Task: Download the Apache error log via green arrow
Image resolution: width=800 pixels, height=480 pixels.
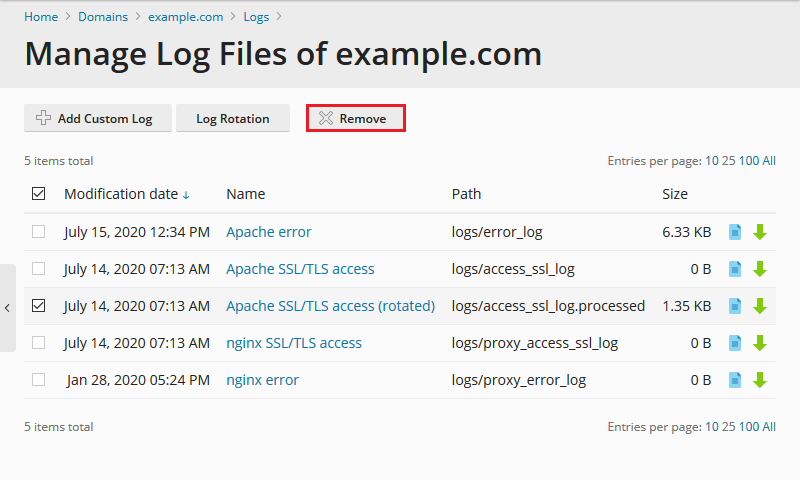Action: tap(759, 232)
